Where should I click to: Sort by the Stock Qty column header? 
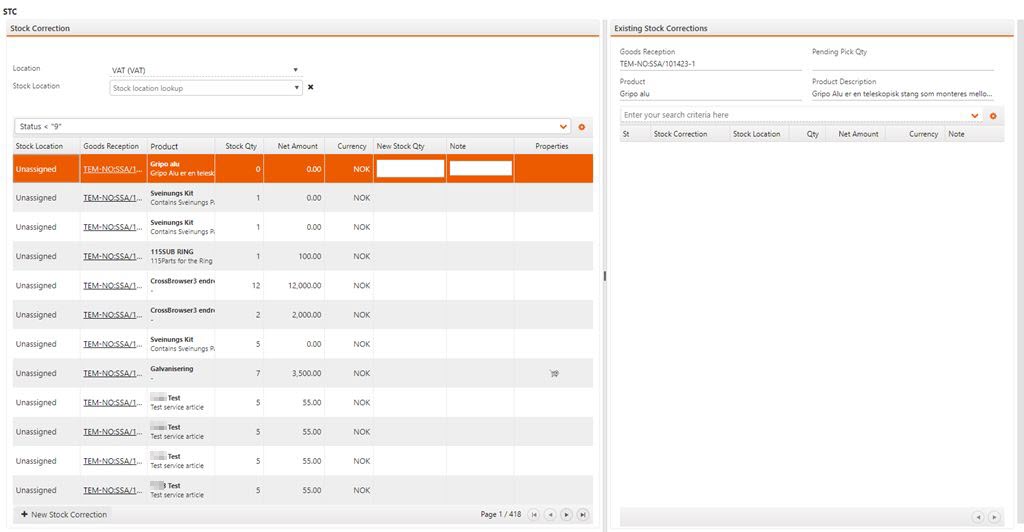[241, 146]
